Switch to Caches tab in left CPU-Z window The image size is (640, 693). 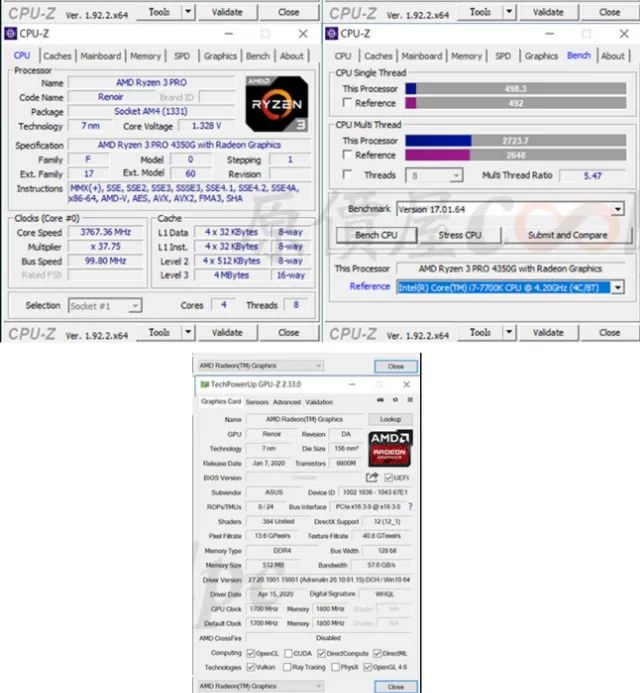point(57,56)
